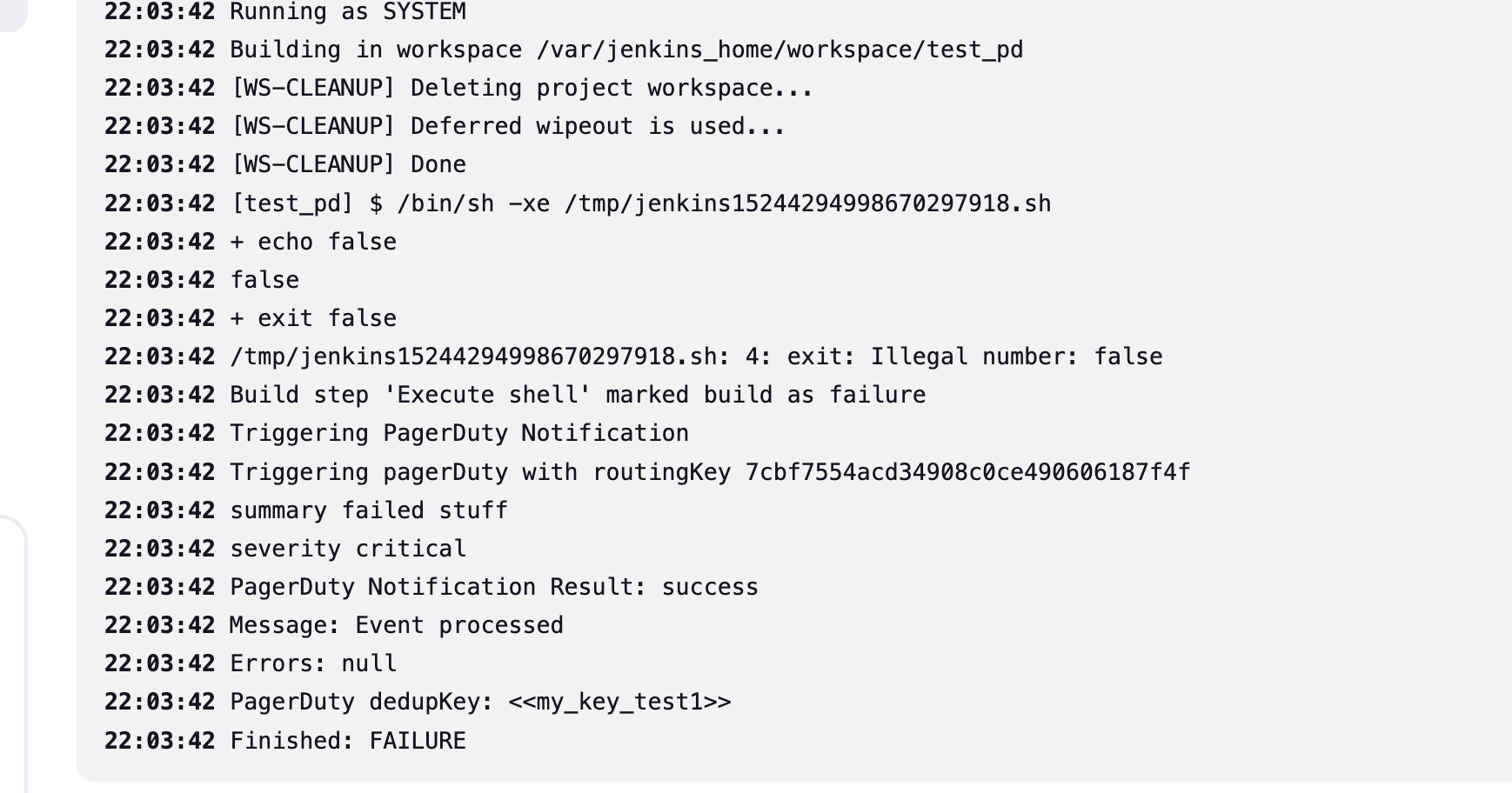Screen dimensions: 1512x793
Task: Click the 'PagerDuty Notification Result: success' line
Action: click(494, 587)
